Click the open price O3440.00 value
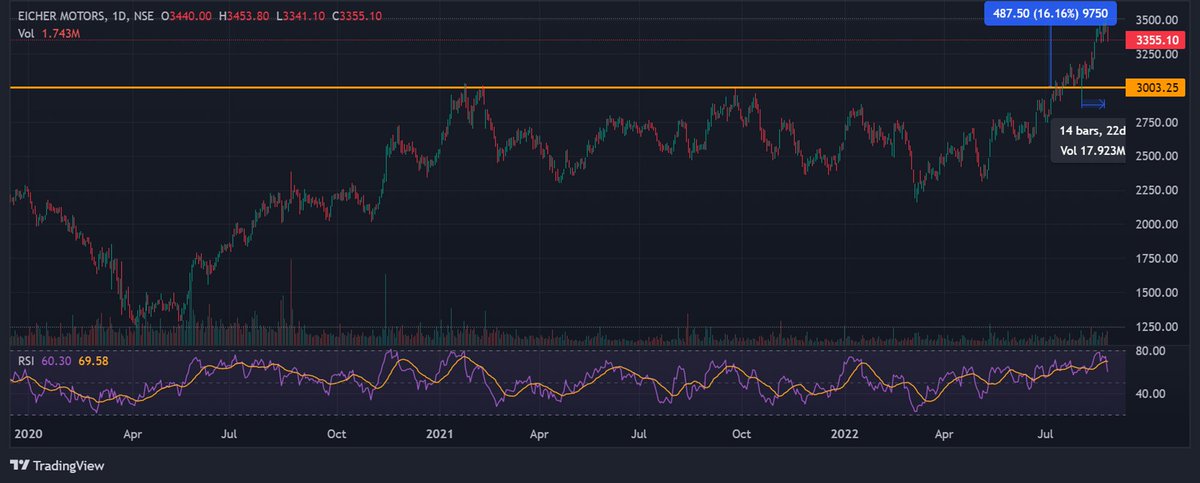This screenshot has height=483, width=1200. (x=185, y=17)
